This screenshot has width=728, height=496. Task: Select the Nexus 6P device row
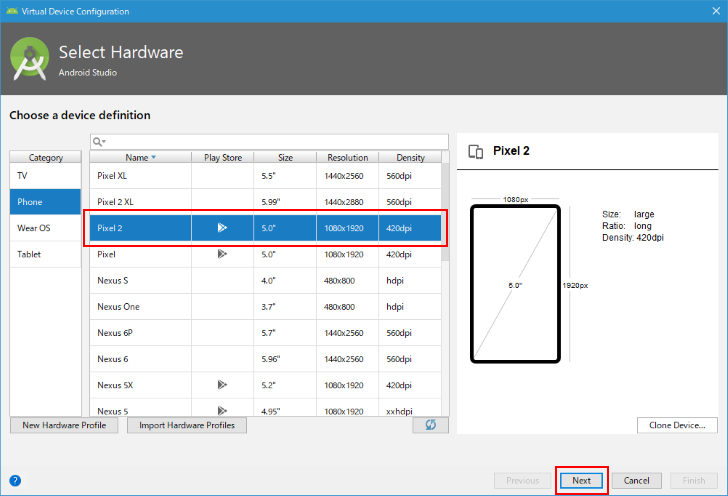click(265, 333)
